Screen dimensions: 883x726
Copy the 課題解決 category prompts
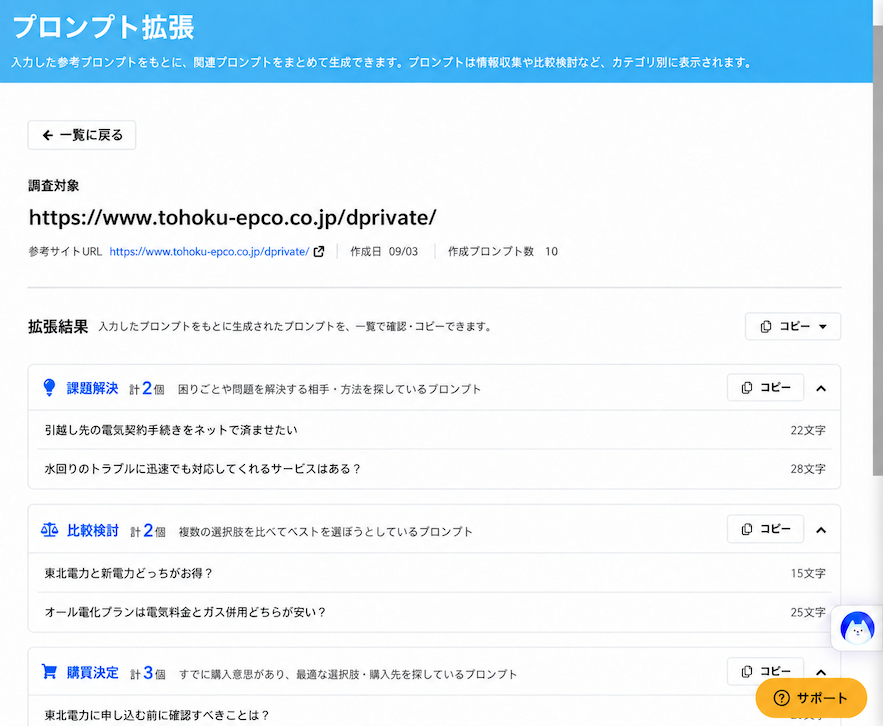pyautogui.click(x=765, y=388)
